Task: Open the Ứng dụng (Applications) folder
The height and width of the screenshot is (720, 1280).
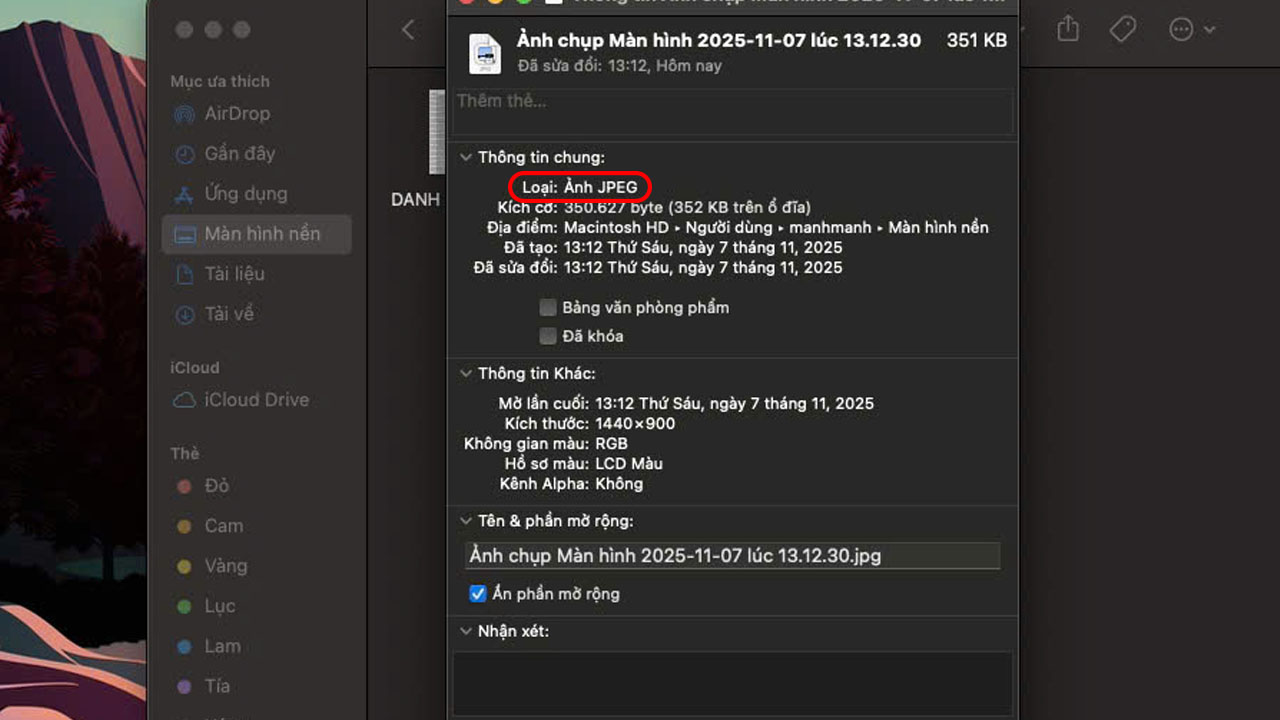Action: pos(245,194)
